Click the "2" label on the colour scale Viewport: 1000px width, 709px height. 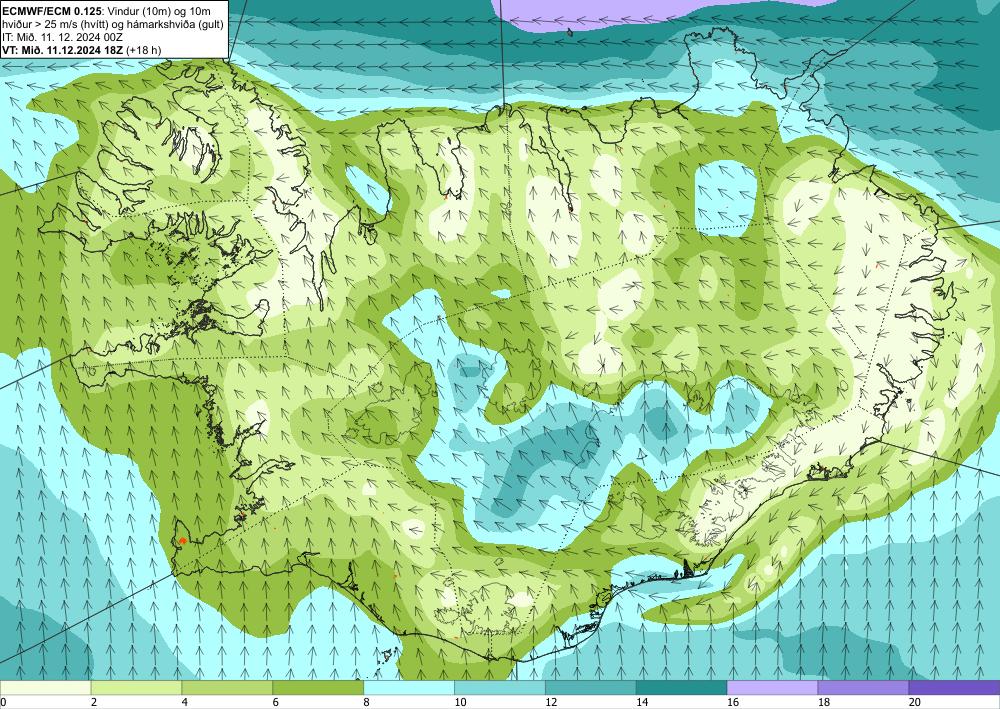[94, 702]
